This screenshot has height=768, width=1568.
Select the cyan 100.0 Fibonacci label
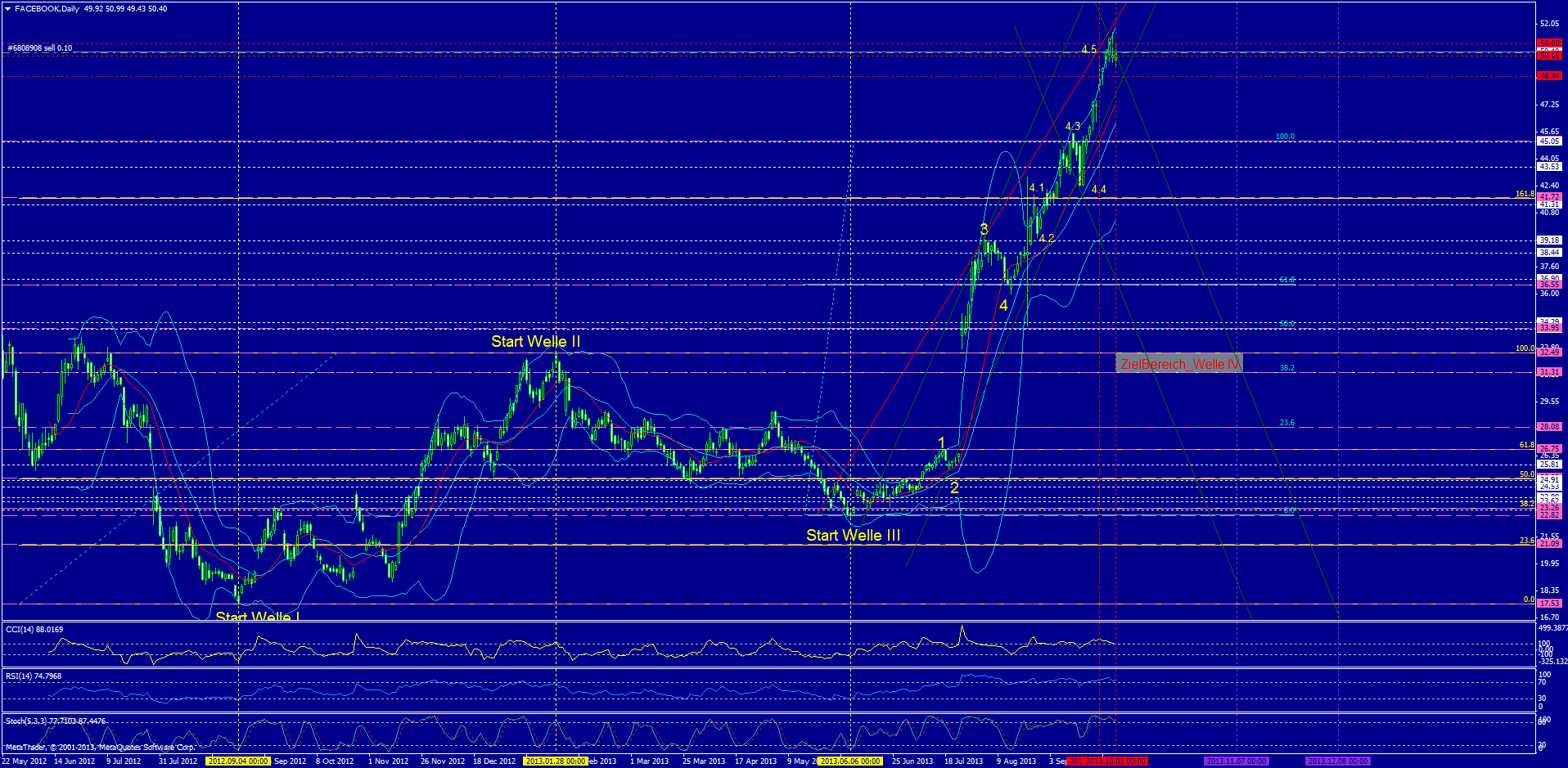1285,137
